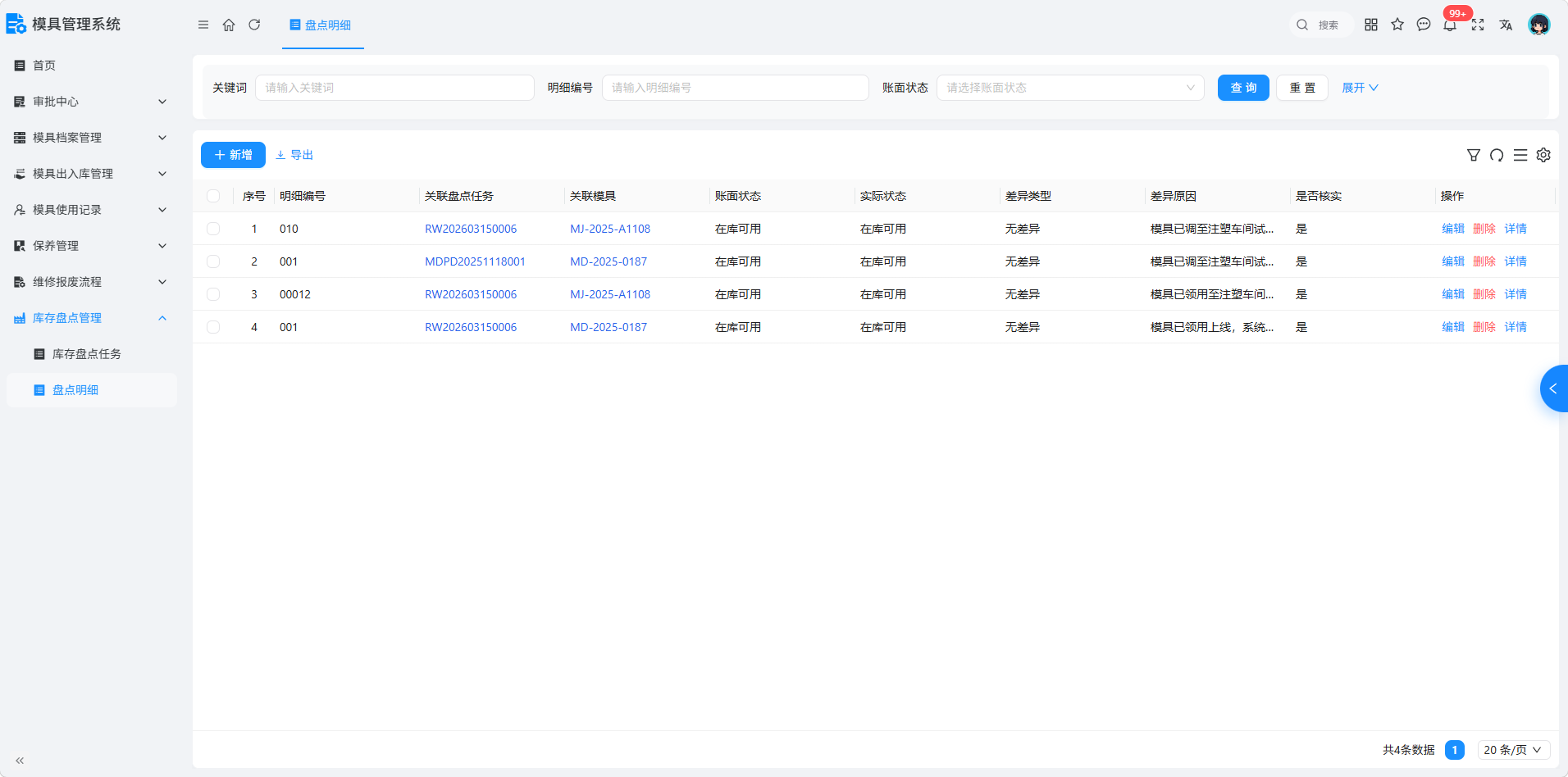
Task: Click 删除 for row 3
Action: coord(1484,294)
